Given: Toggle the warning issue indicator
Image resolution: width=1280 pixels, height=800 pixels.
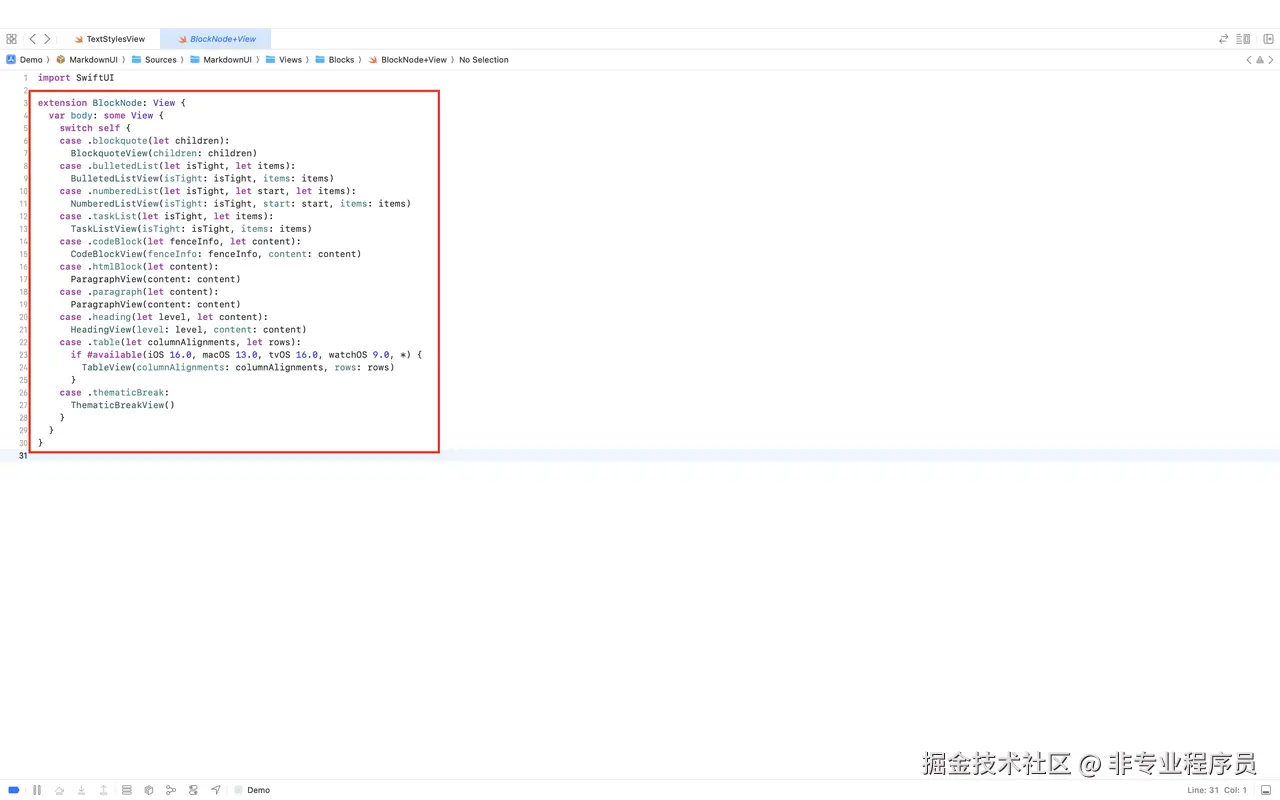Looking at the screenshot, I should (x=1260, y=59).
